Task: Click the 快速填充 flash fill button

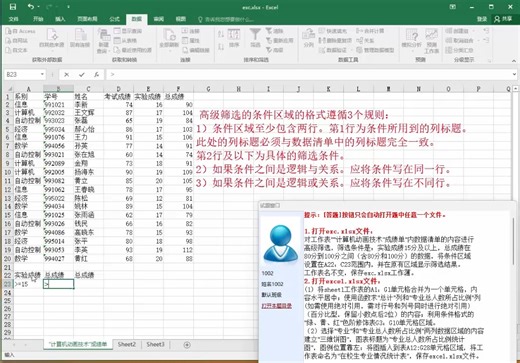Action: click(333, 31)
